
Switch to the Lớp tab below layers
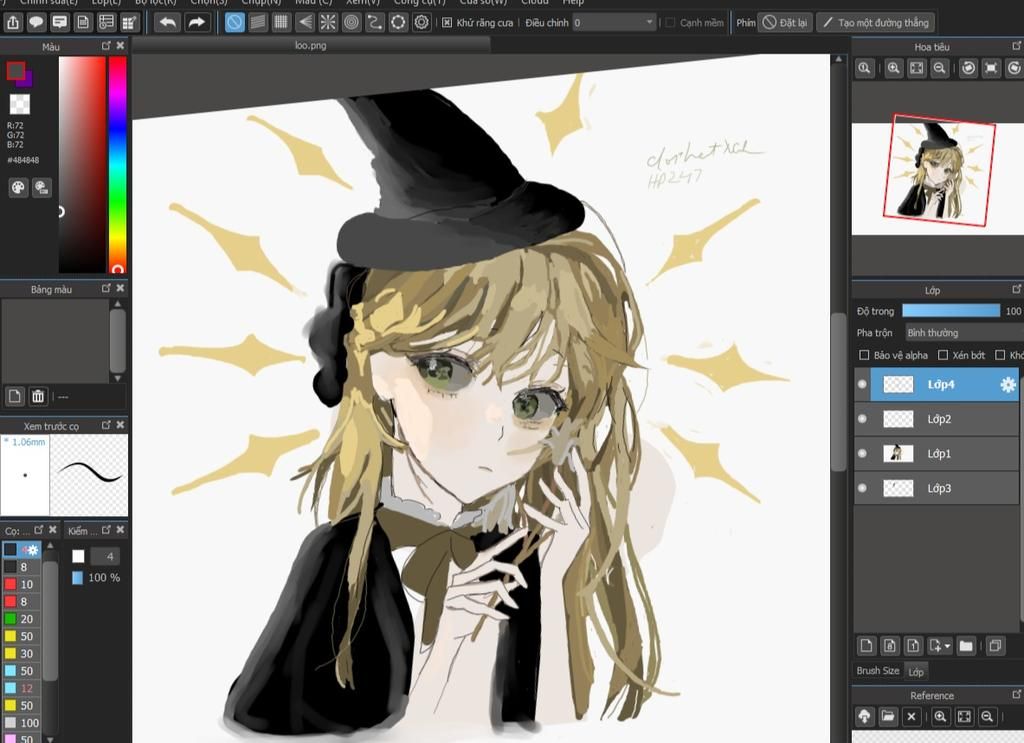tap(916, 671)
